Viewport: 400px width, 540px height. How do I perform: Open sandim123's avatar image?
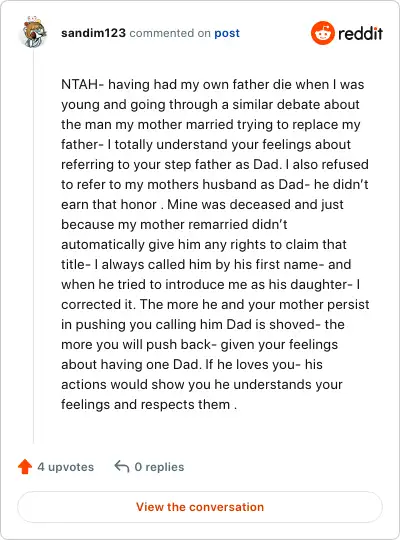pos(34,32)
